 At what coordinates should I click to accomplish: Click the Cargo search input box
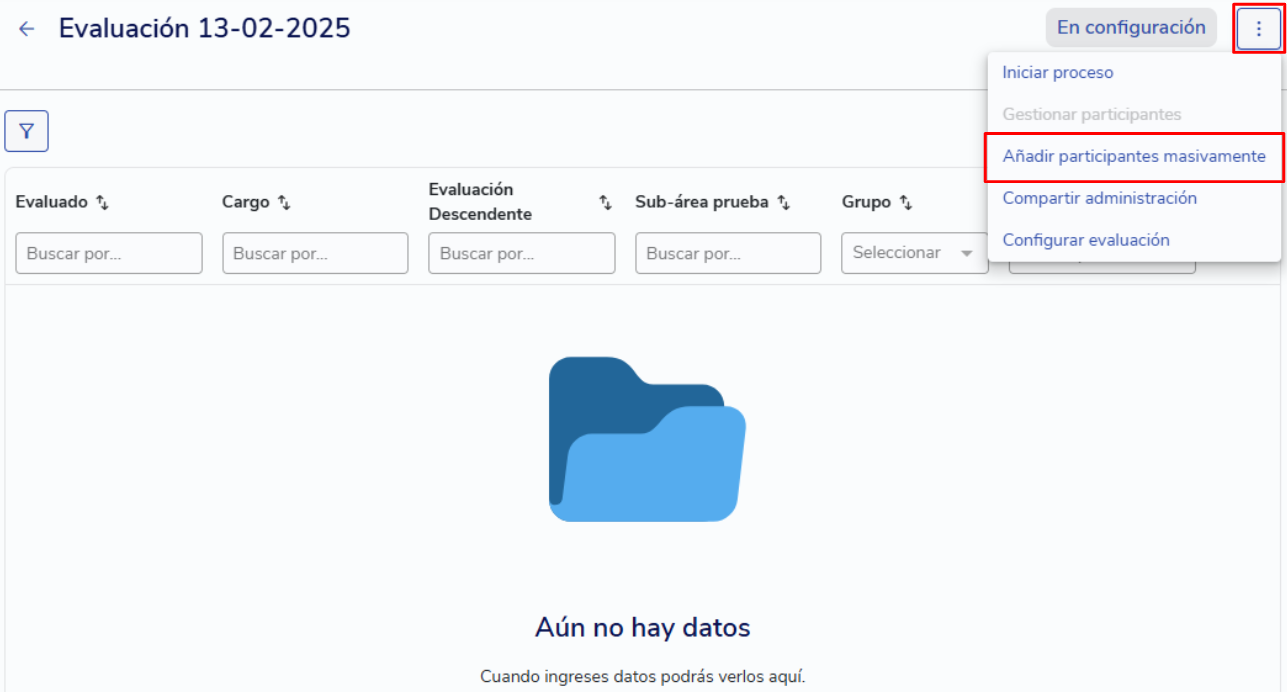[x=315, y=253]
